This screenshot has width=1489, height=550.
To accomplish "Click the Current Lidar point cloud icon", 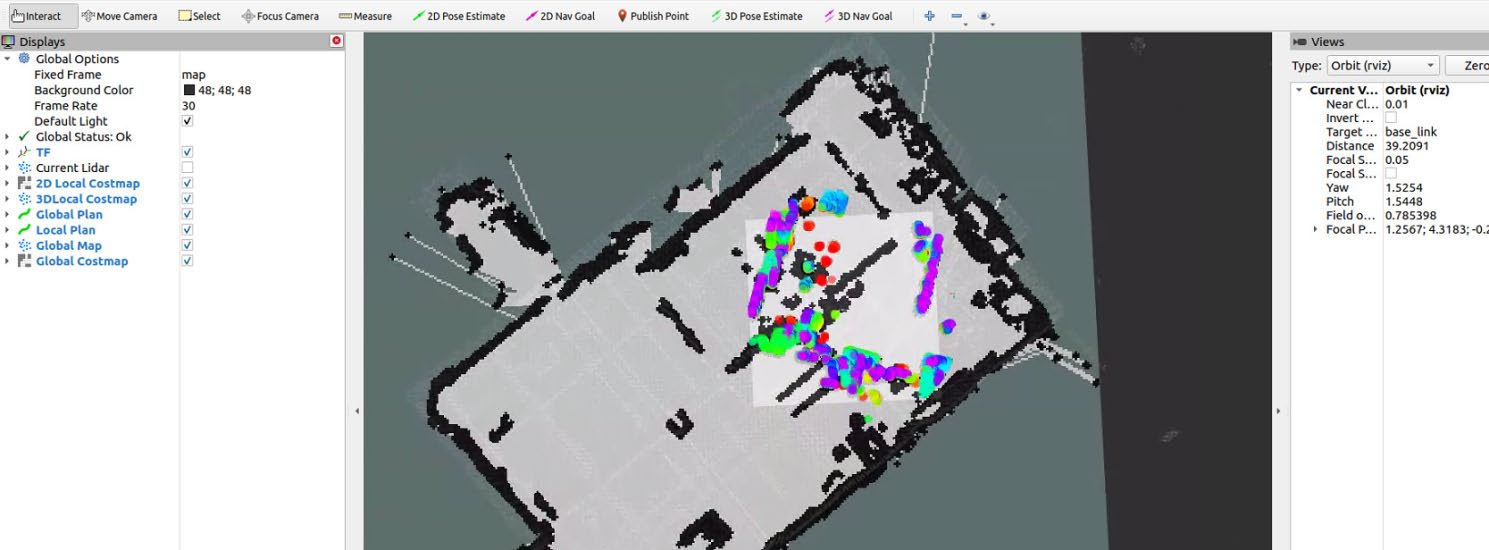I will [x=25, y=168].
